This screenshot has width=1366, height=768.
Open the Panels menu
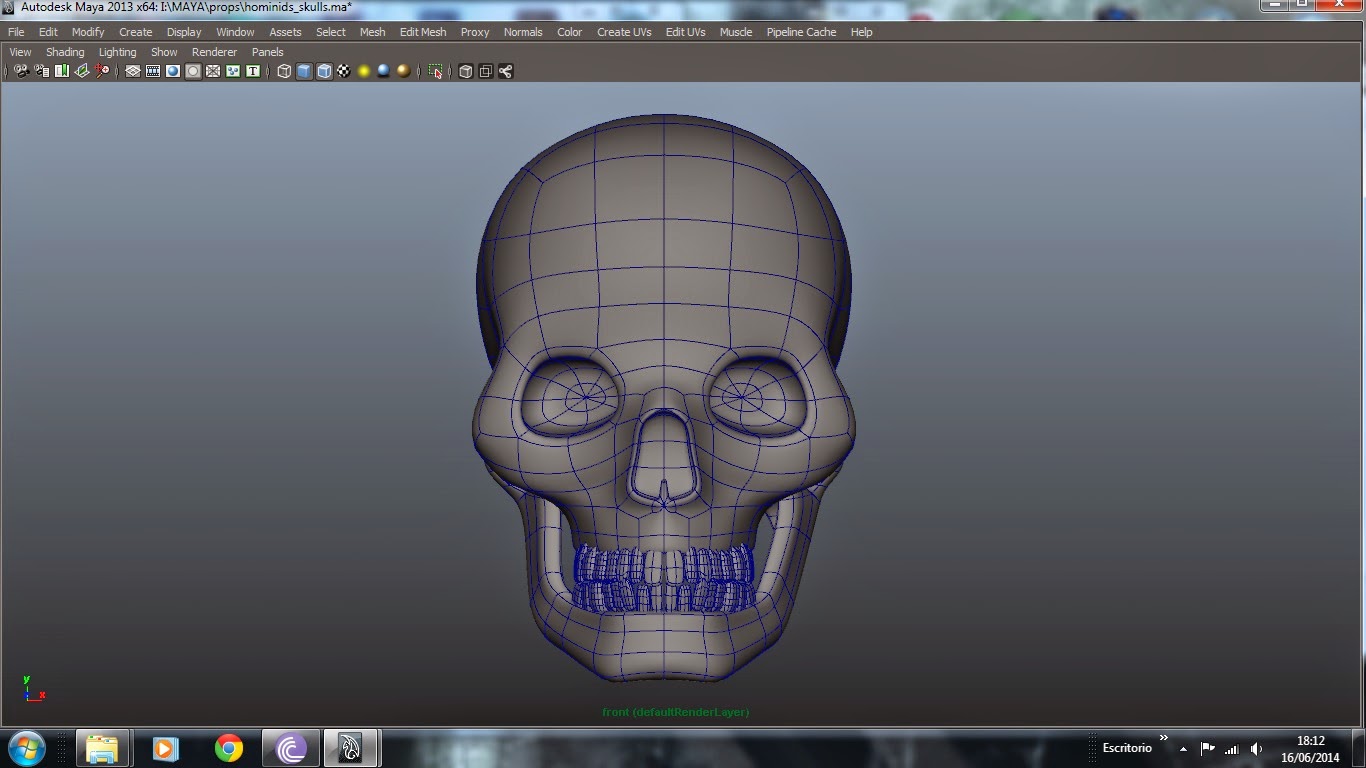tap(267, 52)
